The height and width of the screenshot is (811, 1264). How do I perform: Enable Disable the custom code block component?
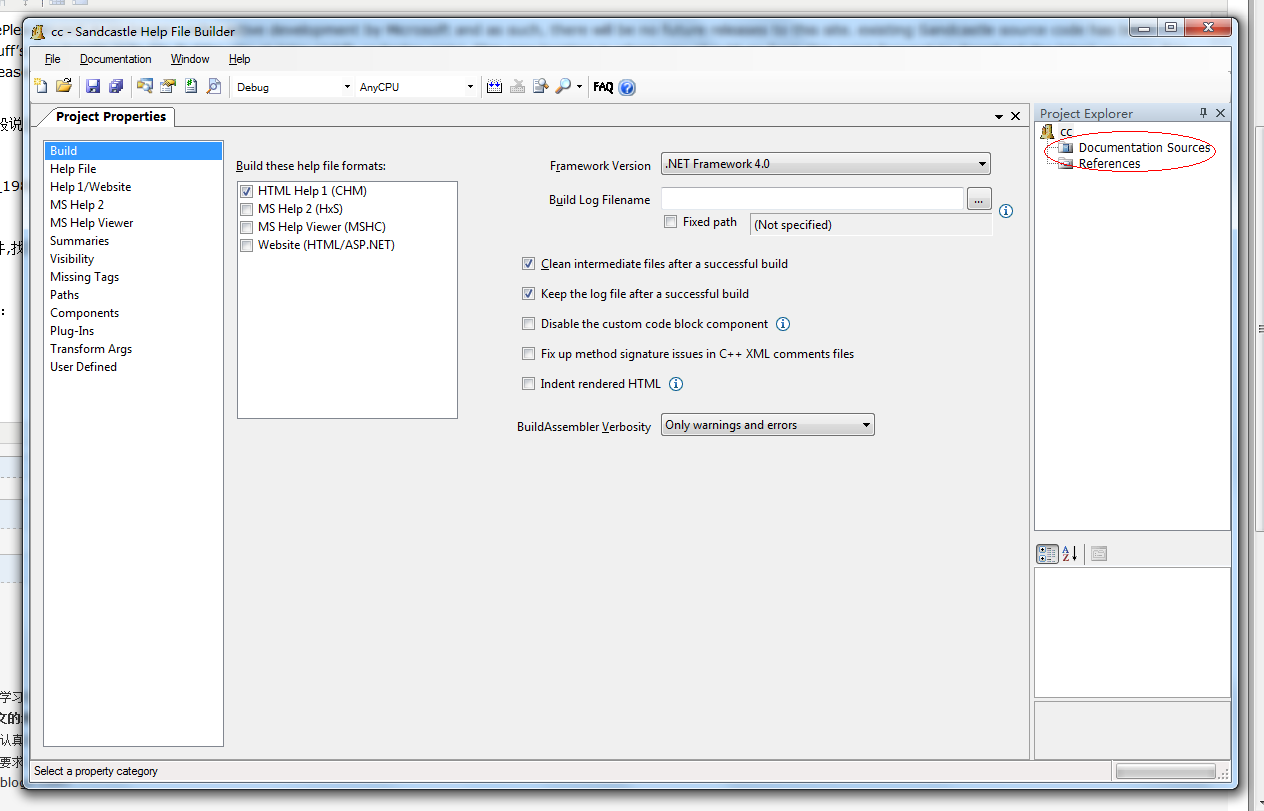coord(528,324)
